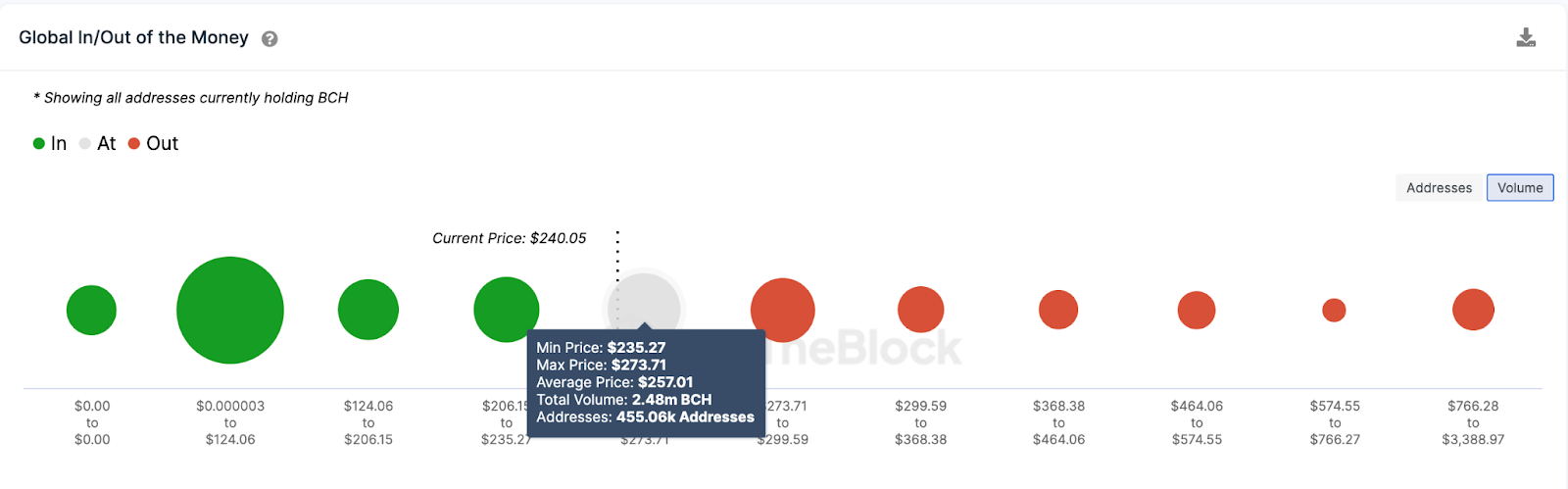The image size is (1568, 489).
Task: Select the $124.06 to $206.15 green bubble
Action: tap(368, 310)
